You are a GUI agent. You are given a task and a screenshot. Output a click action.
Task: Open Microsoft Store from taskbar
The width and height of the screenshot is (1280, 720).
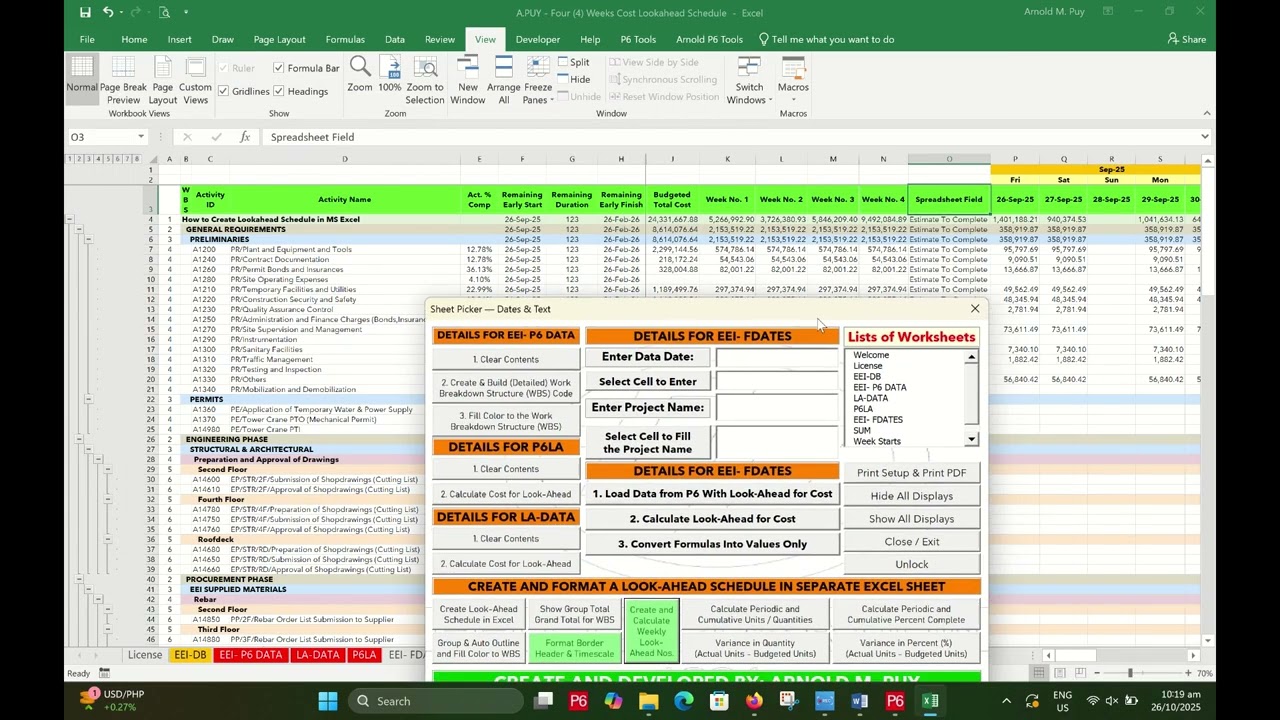(719, 701)
